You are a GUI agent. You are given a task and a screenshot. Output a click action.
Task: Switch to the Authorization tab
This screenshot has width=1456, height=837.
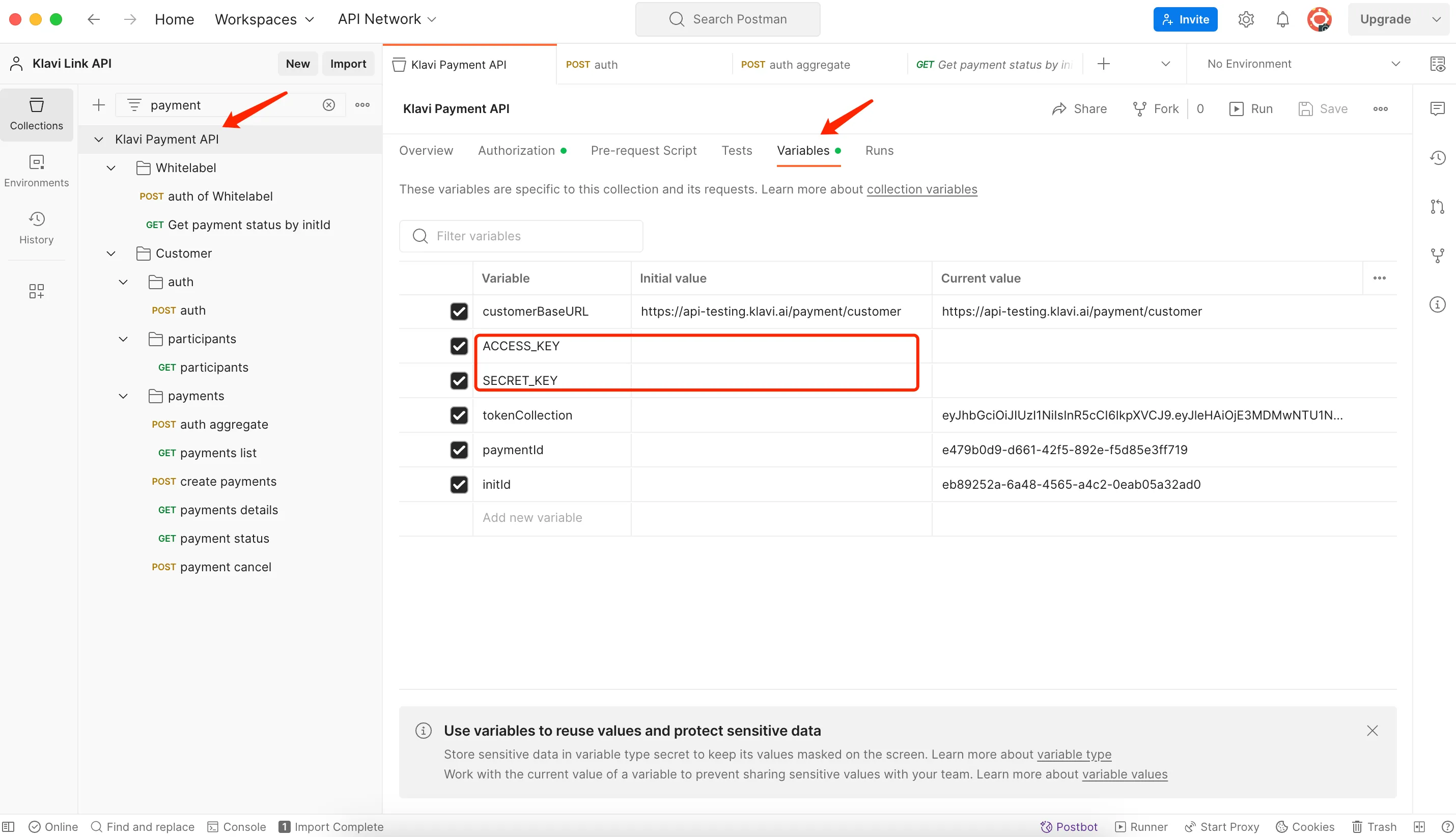point(522,151)
